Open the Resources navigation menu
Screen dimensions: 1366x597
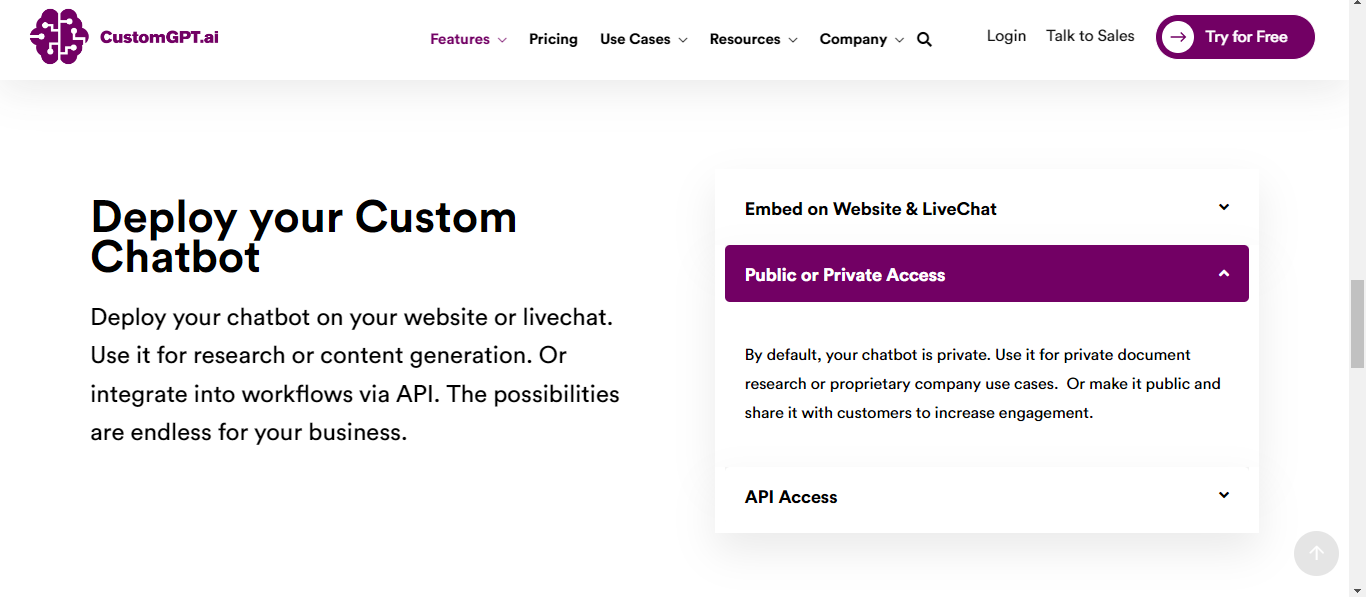[x=746, y=39]
